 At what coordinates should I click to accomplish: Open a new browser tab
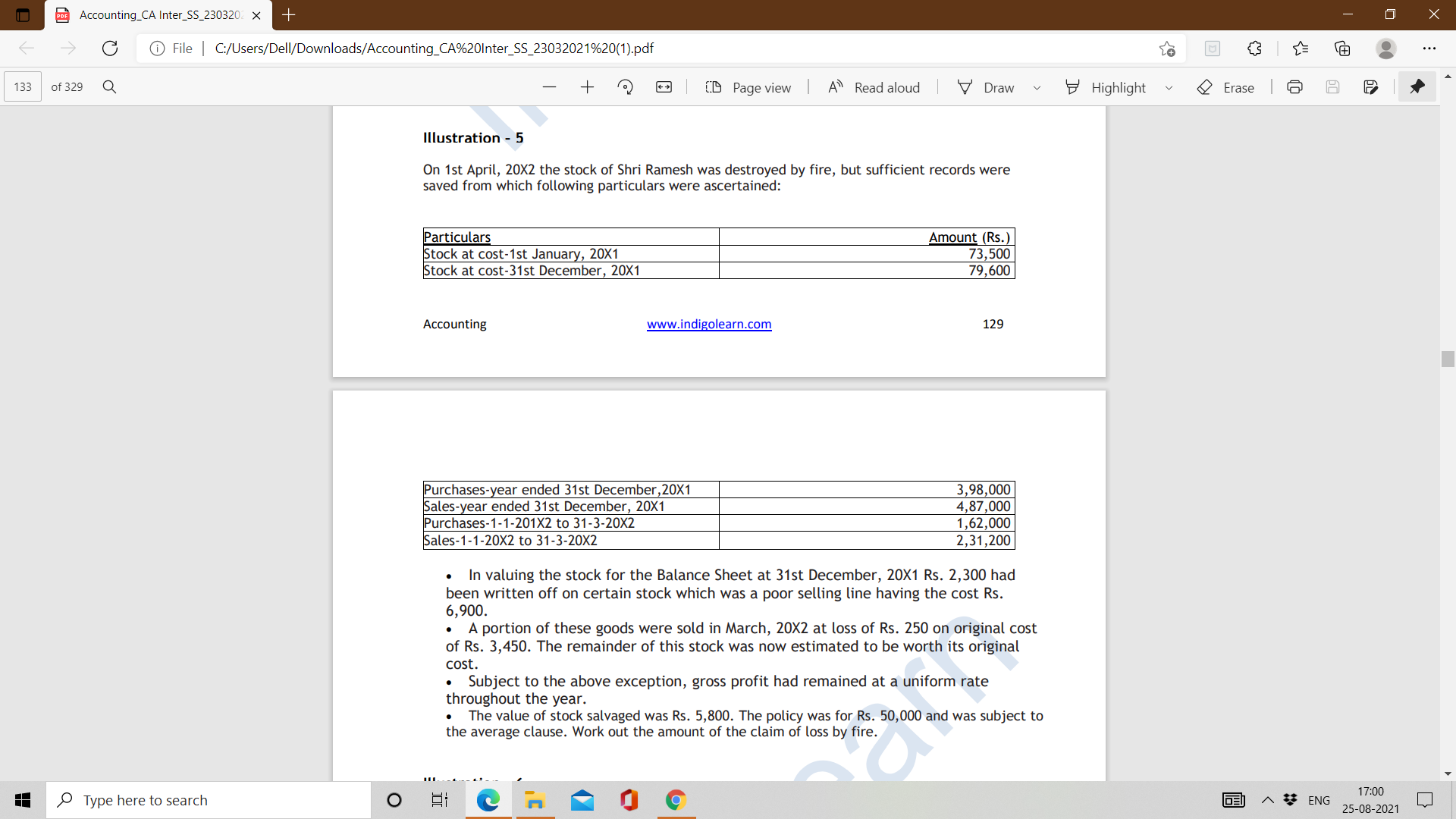pos(289,14)
